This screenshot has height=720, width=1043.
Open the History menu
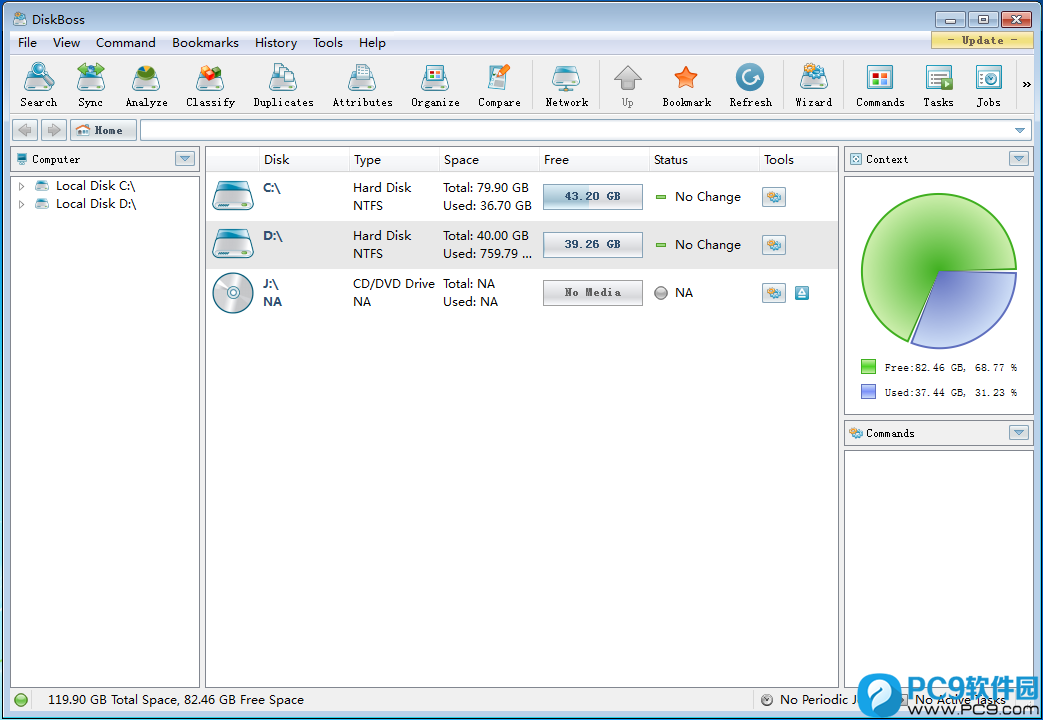(x=275, y=43)
